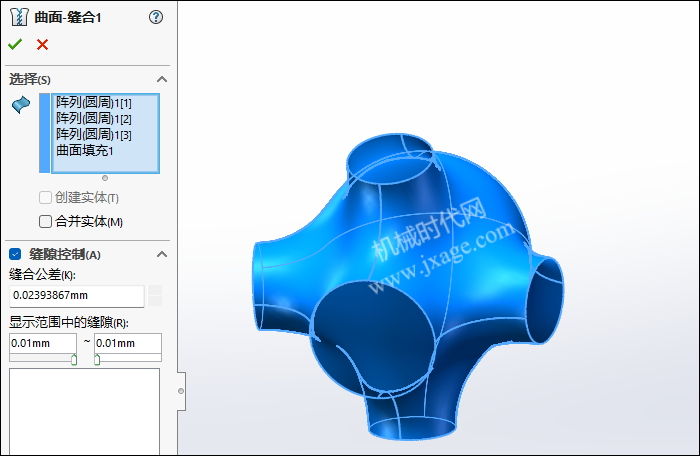The height and width of the screenshot is (456, 700).
Task: Decrease 缝合公差 with lower spinner button
Action: click(x=155, y=301)
